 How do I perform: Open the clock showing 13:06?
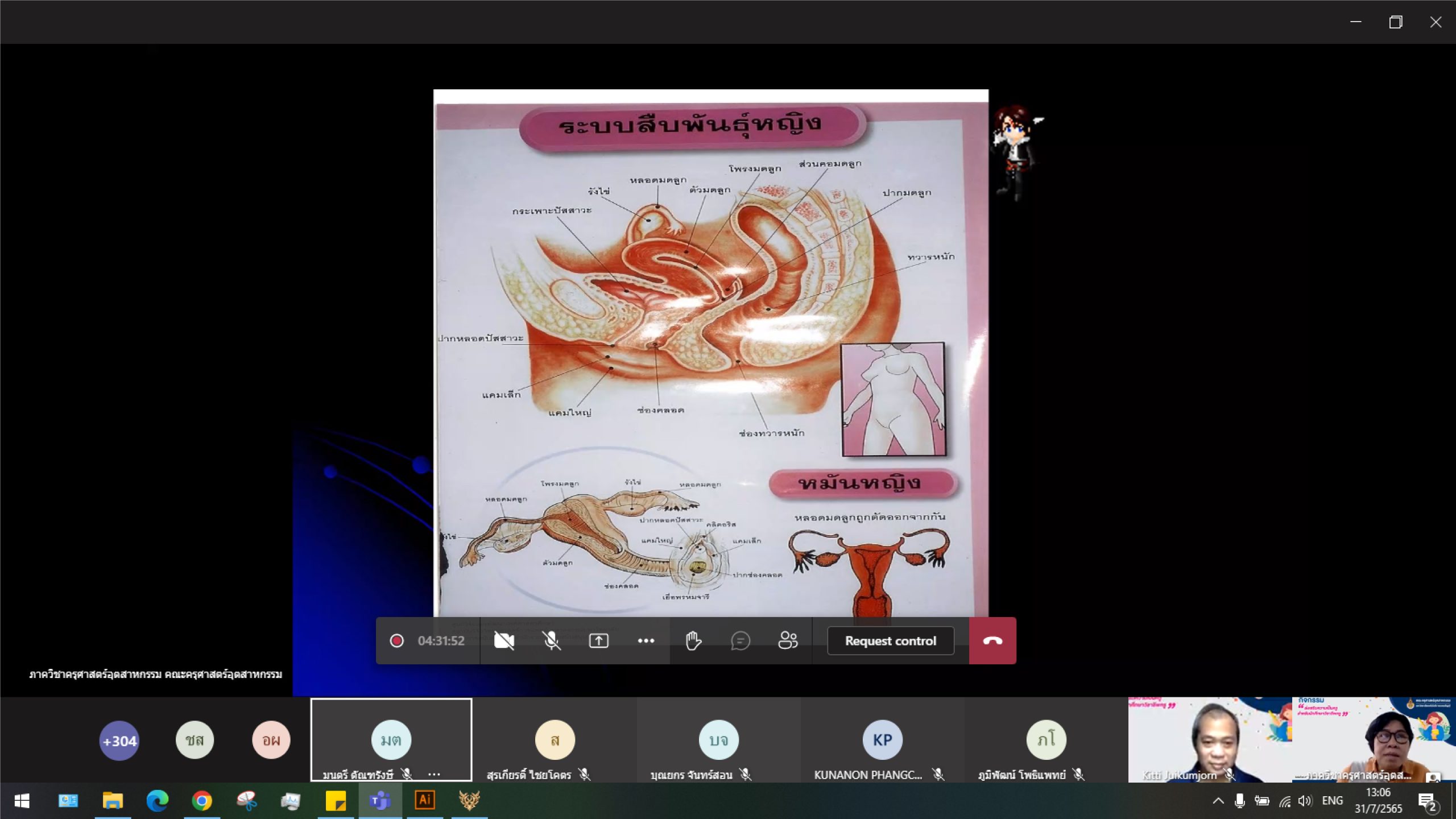1378,801
